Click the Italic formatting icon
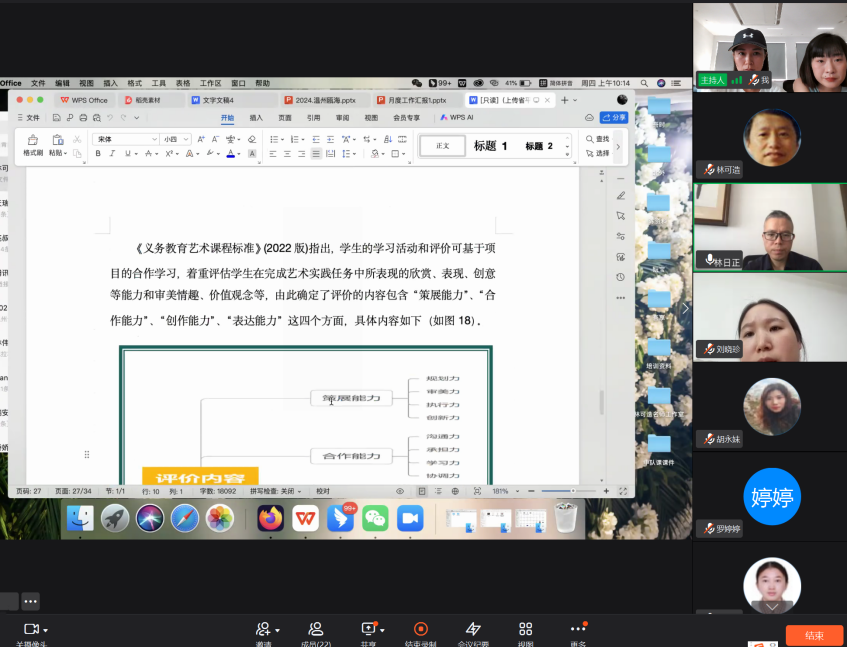This screenshot has width=847, height=647. coord(112,154)
